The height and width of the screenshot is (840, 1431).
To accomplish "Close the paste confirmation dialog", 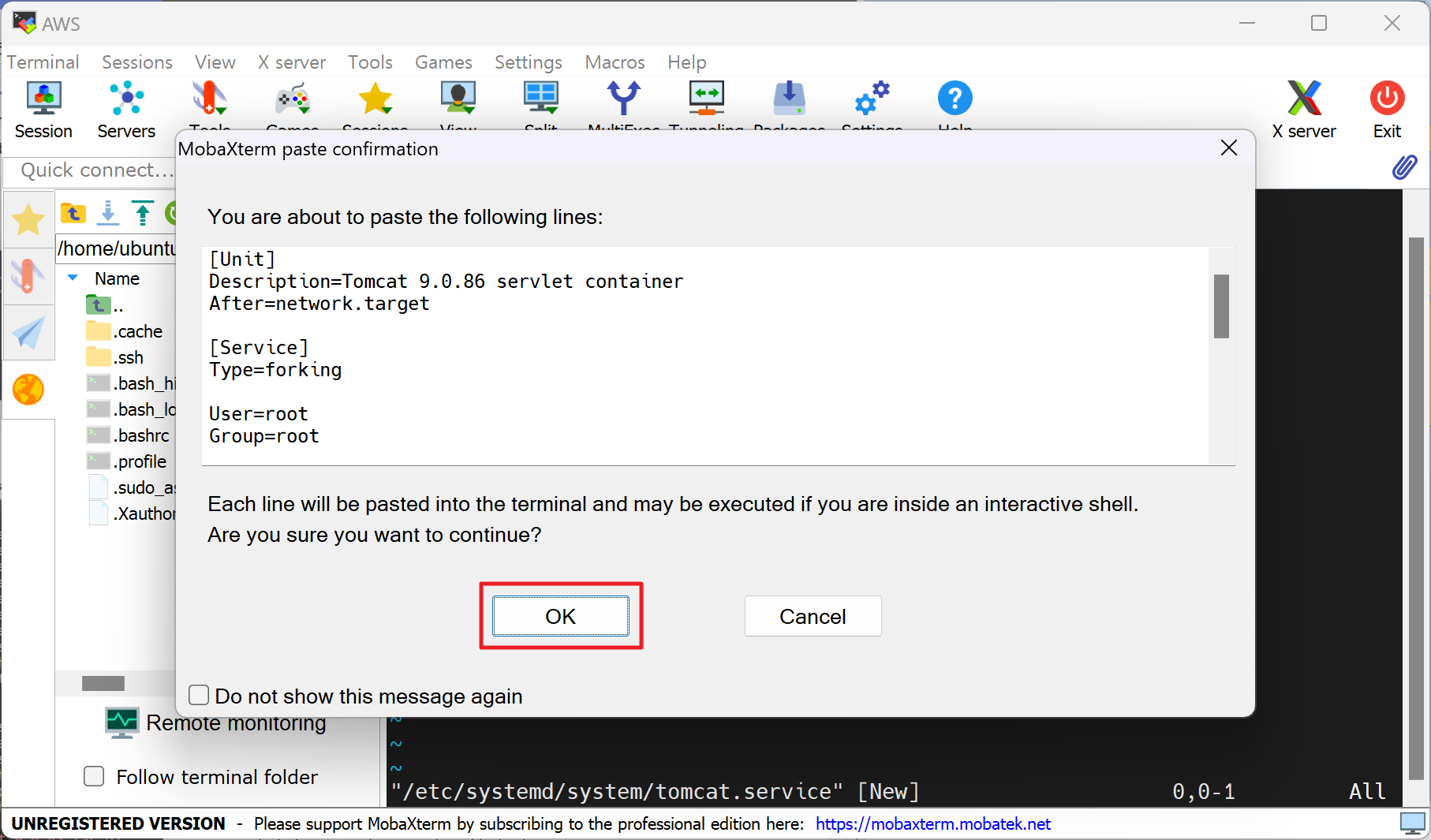I will pyautogui.click(x=1228, y=147).
